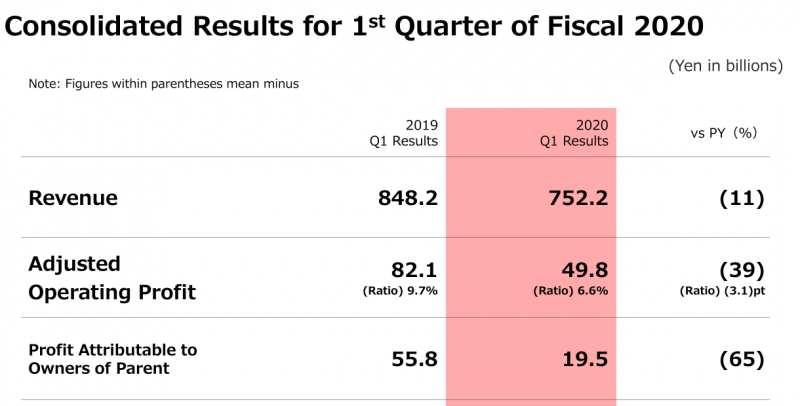Image resolution: width=800 pixels, height=406 pixels.
Task: Click the 2019 revenue value 848.2
Action: click(403, 198)
